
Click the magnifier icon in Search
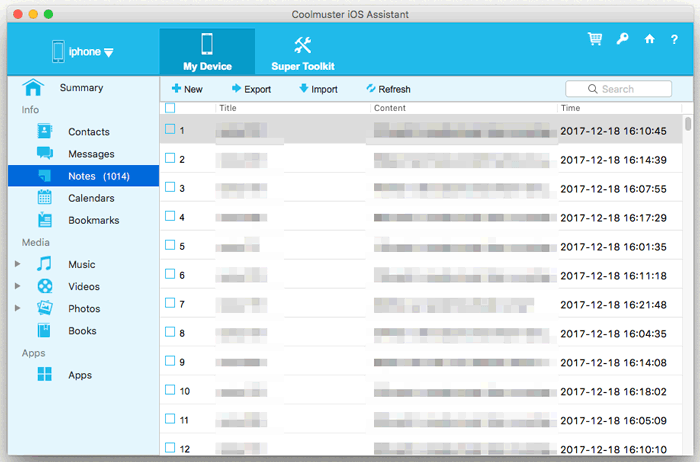592,89
